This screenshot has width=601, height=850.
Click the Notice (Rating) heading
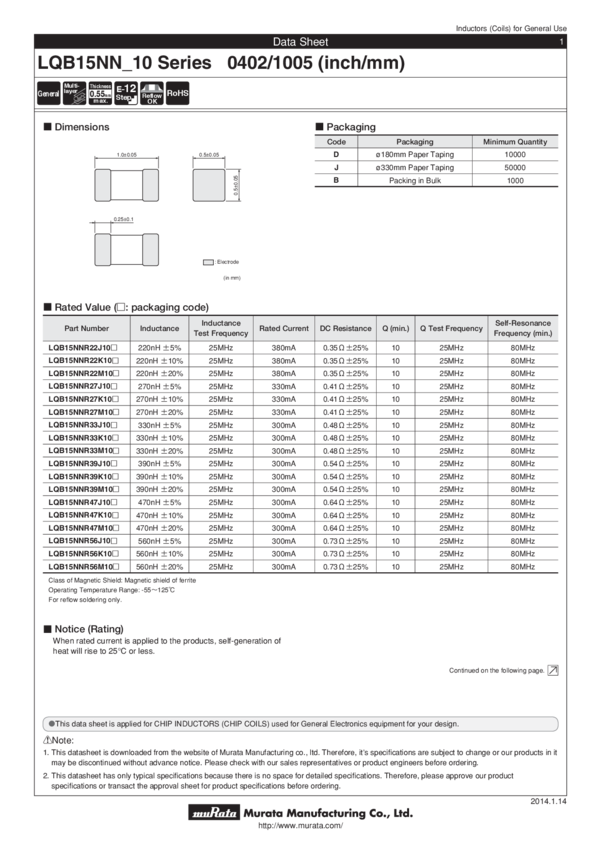84,629
